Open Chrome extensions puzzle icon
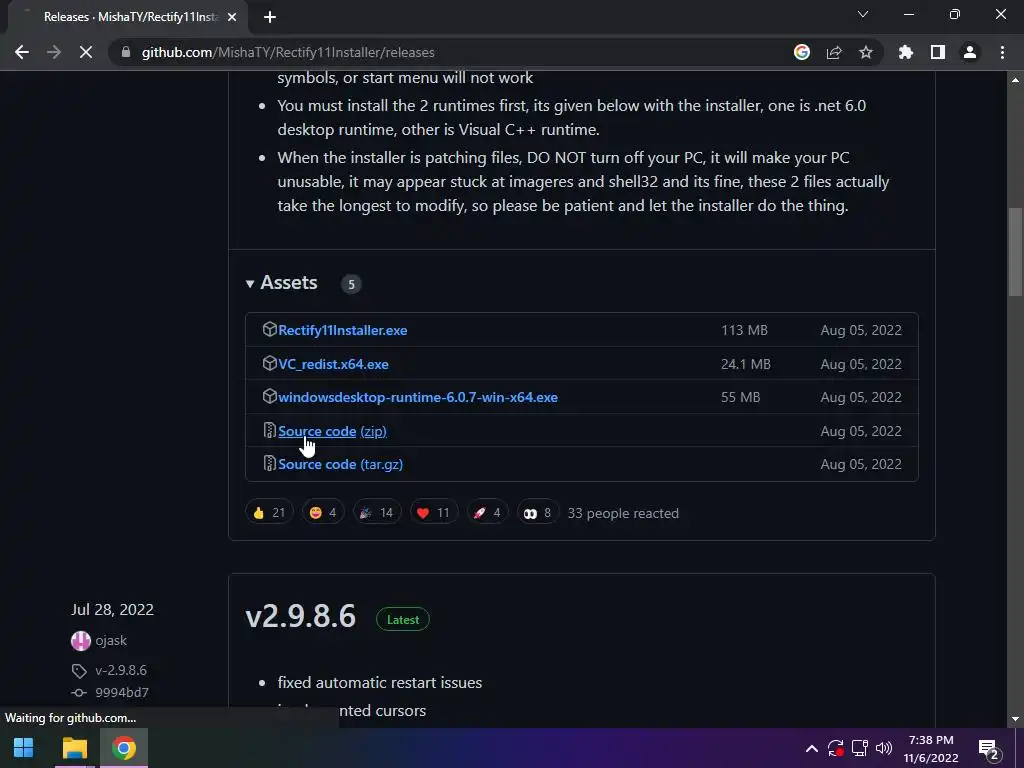This screenshot has width=1024, height=768. click(x=906, y=52)
